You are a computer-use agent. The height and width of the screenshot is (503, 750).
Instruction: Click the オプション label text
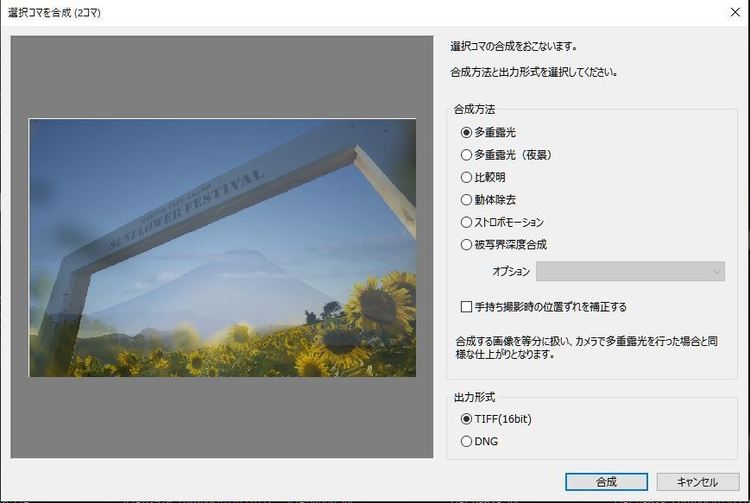511,272
